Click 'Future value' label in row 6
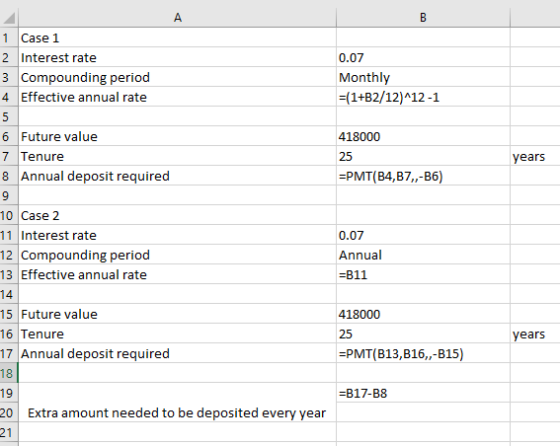 coord(59,137)
